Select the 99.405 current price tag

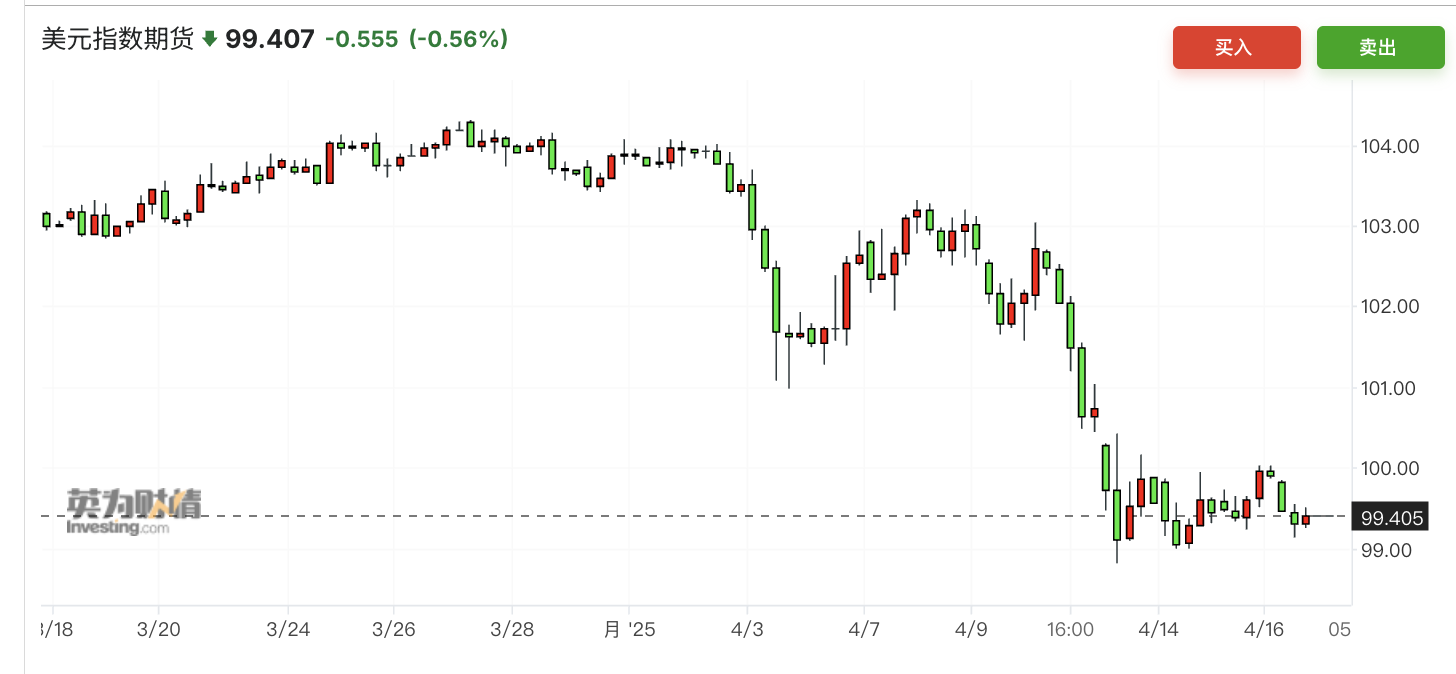coord(1388,517)
